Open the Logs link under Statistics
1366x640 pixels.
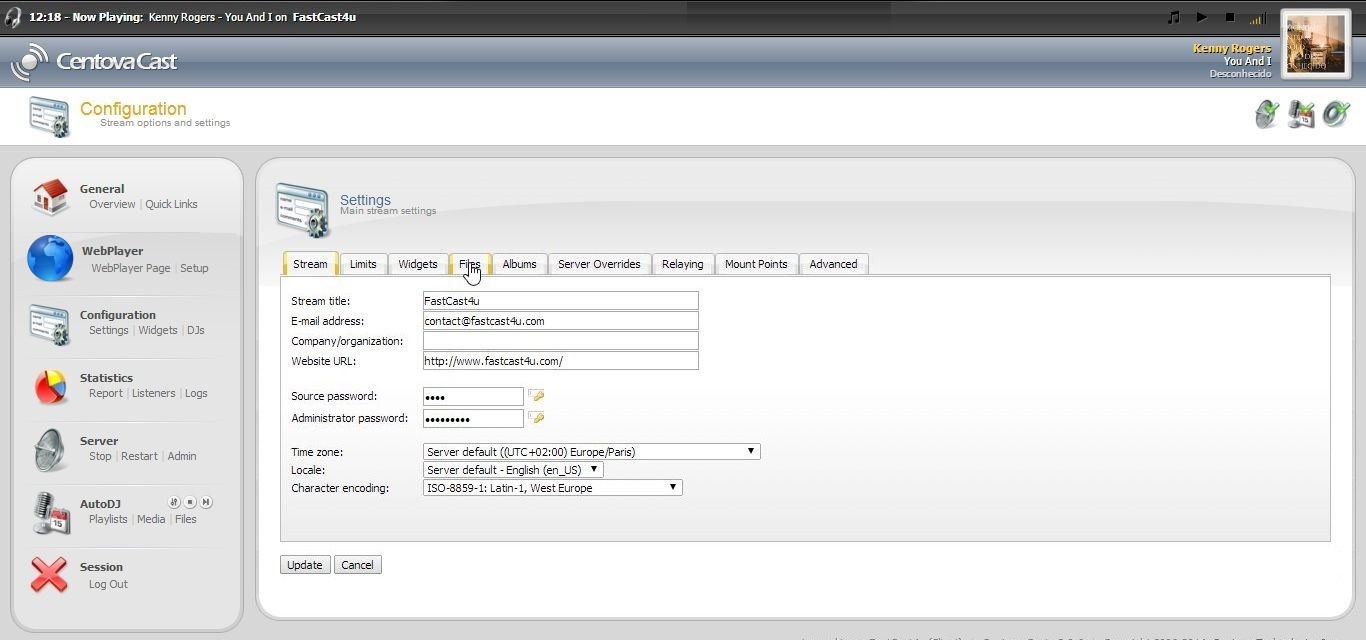tap(196, 393)
